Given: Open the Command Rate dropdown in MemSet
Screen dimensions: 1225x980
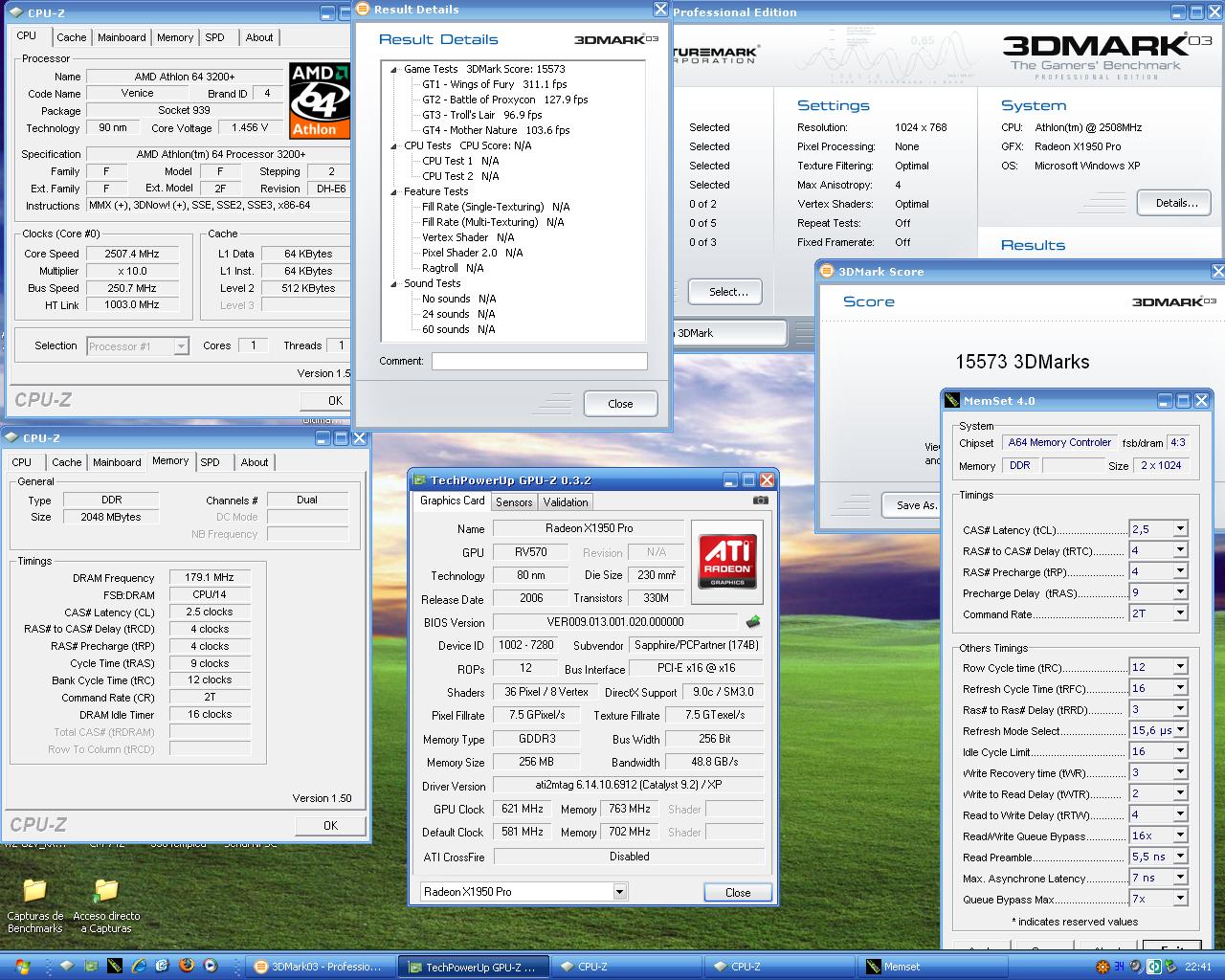Looking at the screenshot, I should pos(1180,613).
